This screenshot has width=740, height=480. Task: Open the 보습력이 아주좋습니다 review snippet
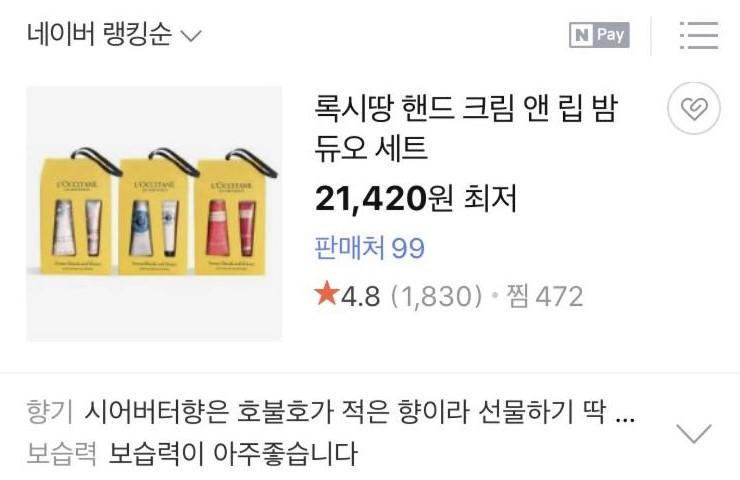233,453
